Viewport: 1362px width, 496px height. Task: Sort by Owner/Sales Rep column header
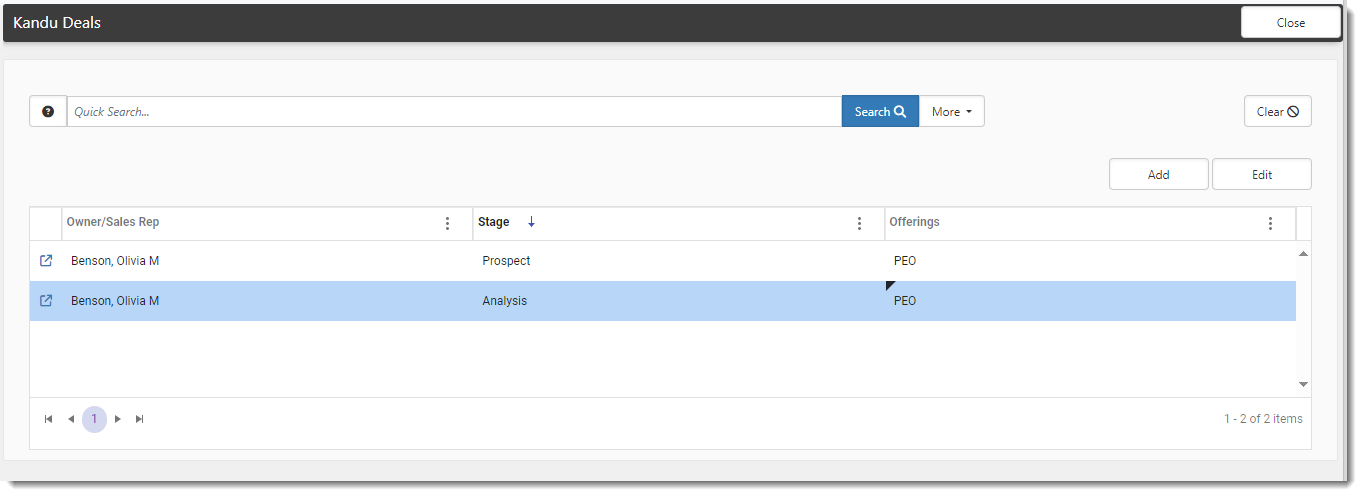[x=113, y=222]
